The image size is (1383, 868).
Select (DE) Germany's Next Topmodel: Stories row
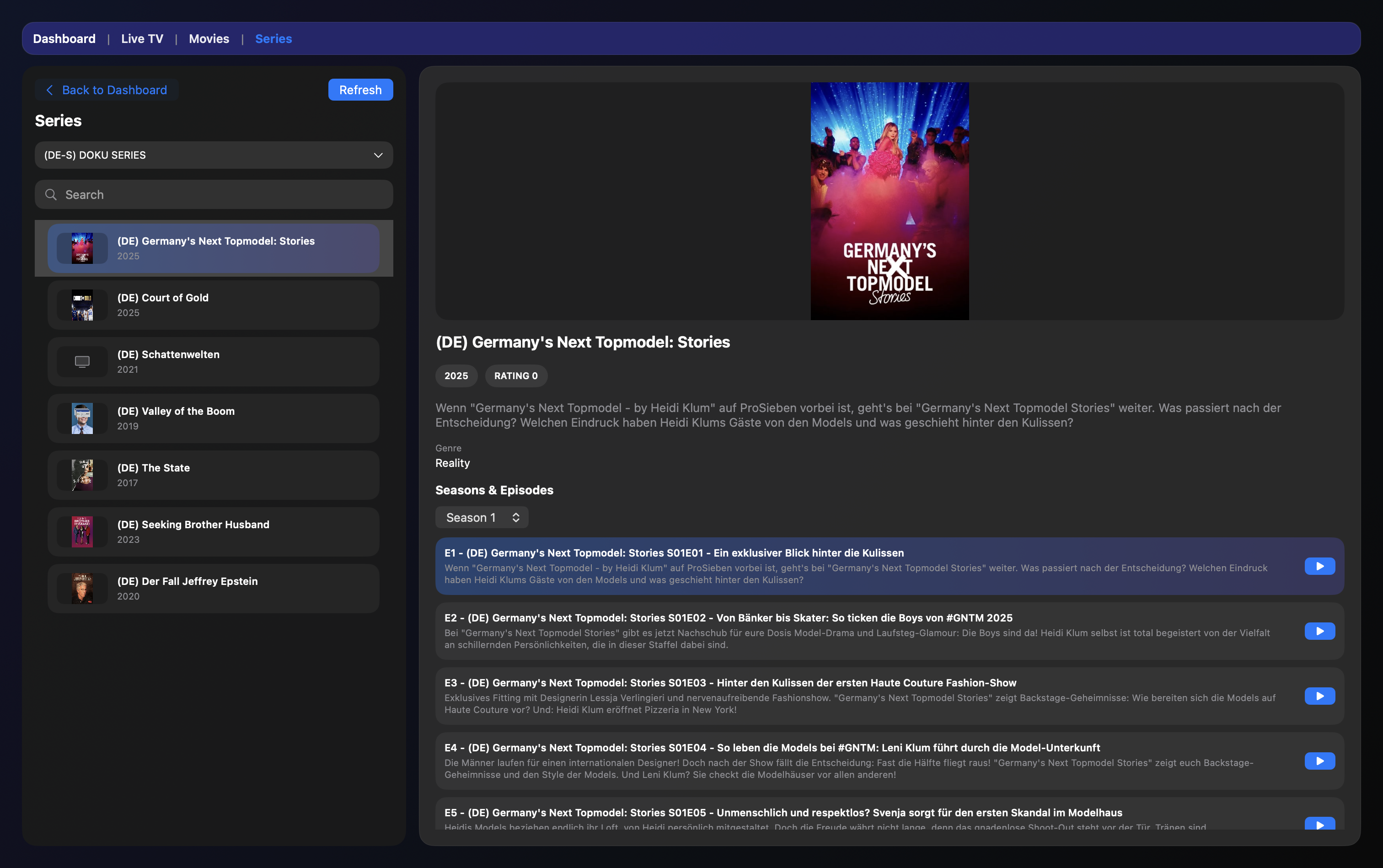(214, 248)
